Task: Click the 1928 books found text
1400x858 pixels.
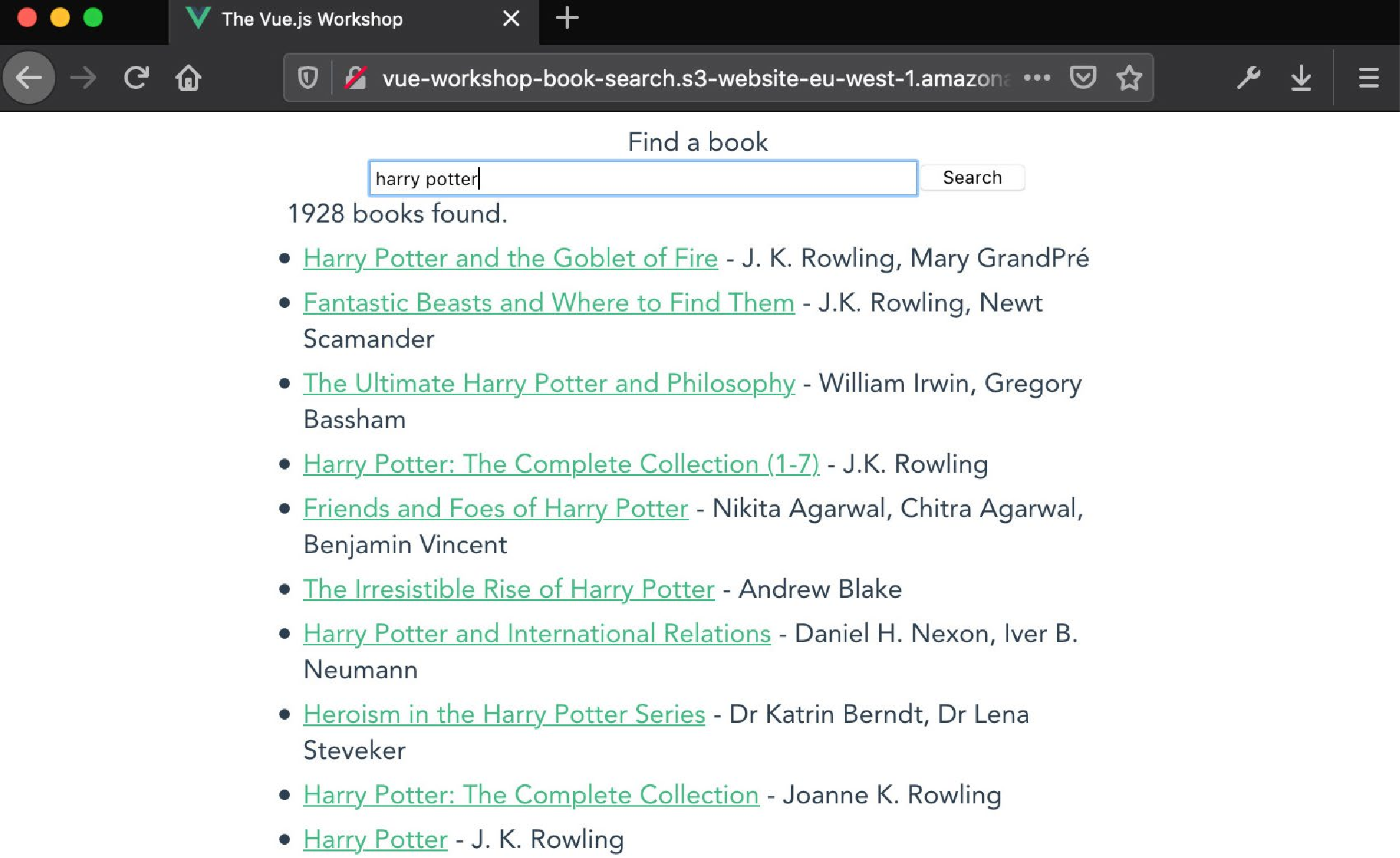Action: tap(398, 214)
